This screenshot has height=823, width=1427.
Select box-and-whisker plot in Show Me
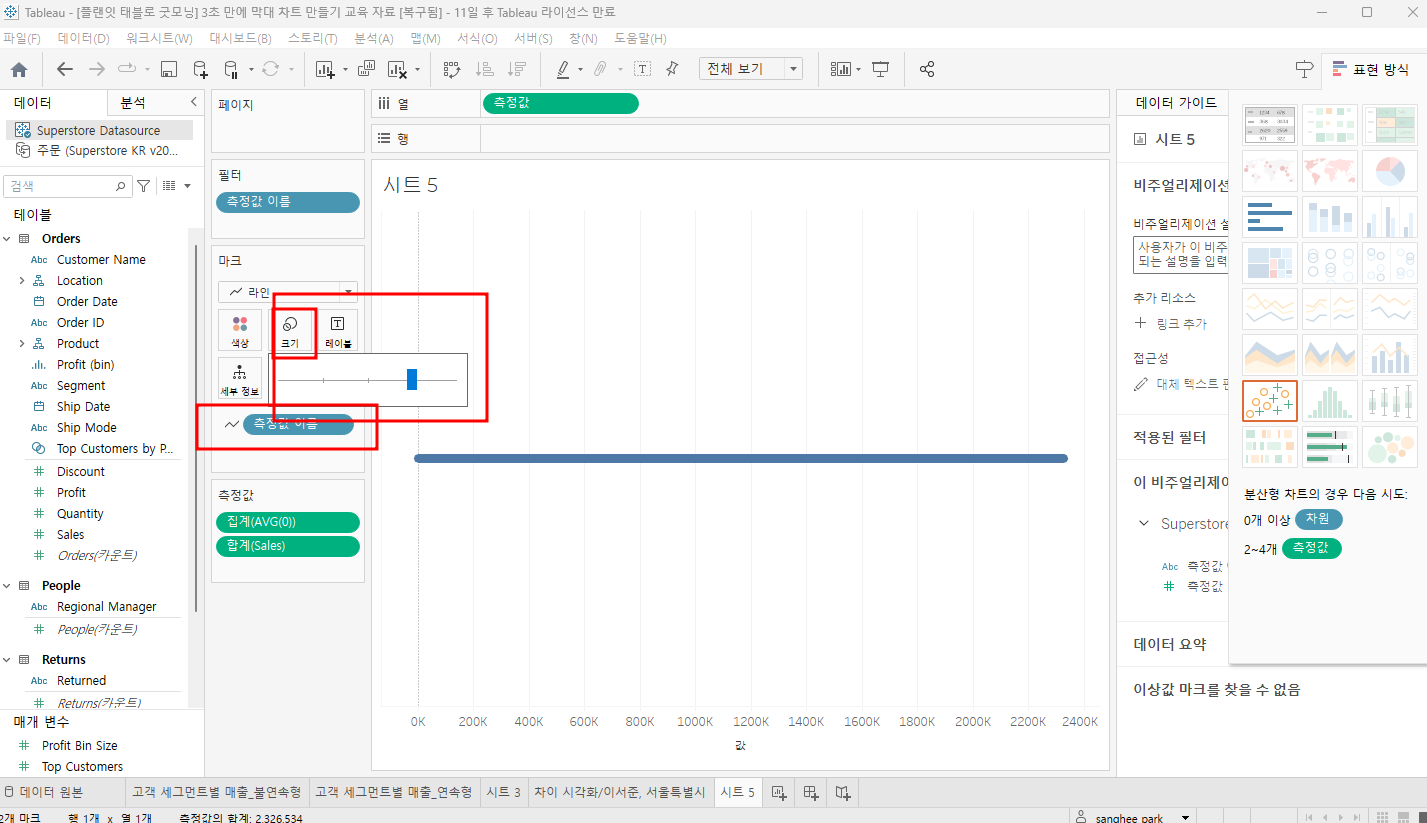[1389, 401]
